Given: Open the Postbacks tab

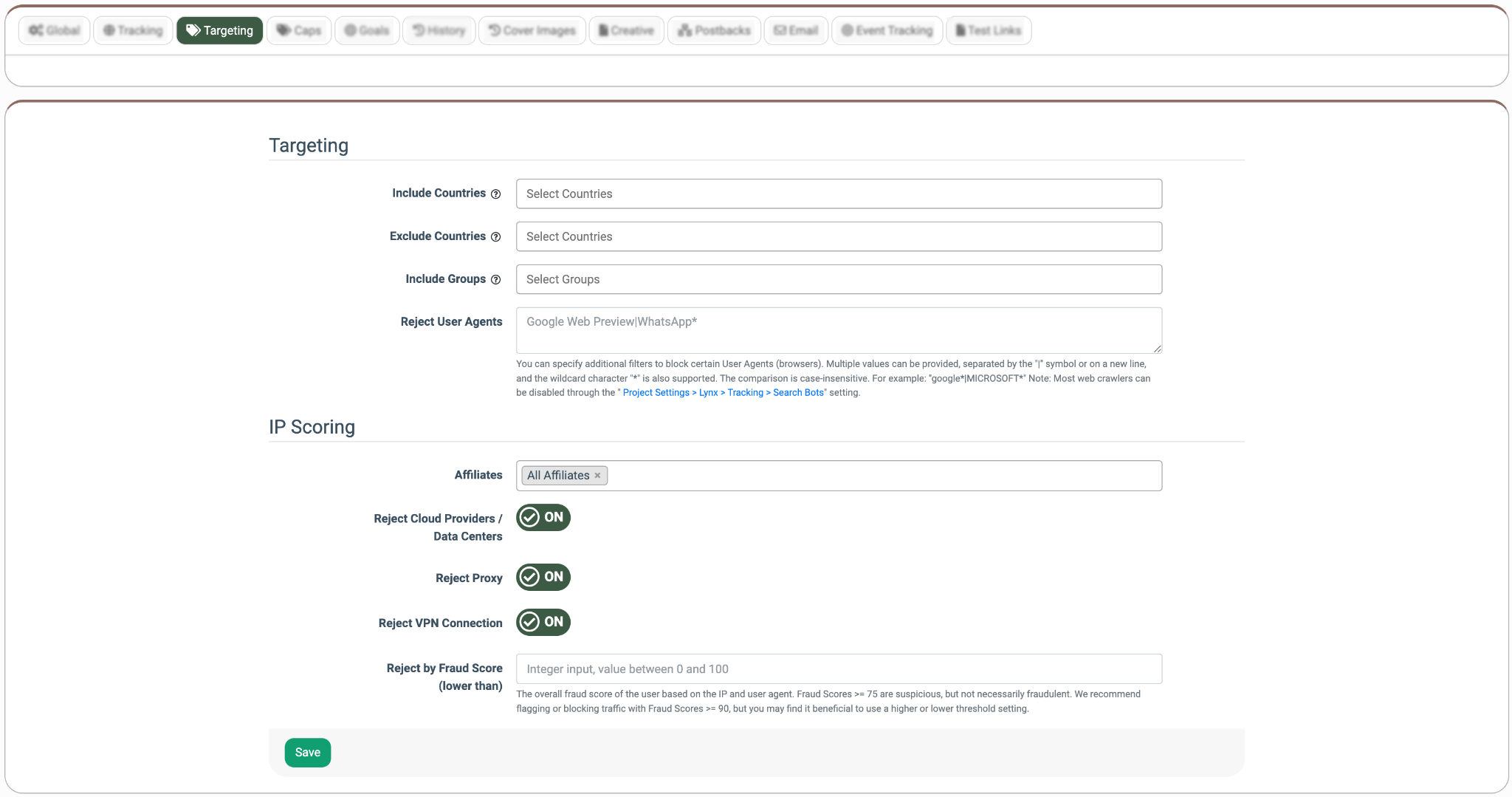Looking at the screenshot, I should (x=714, y=30).
